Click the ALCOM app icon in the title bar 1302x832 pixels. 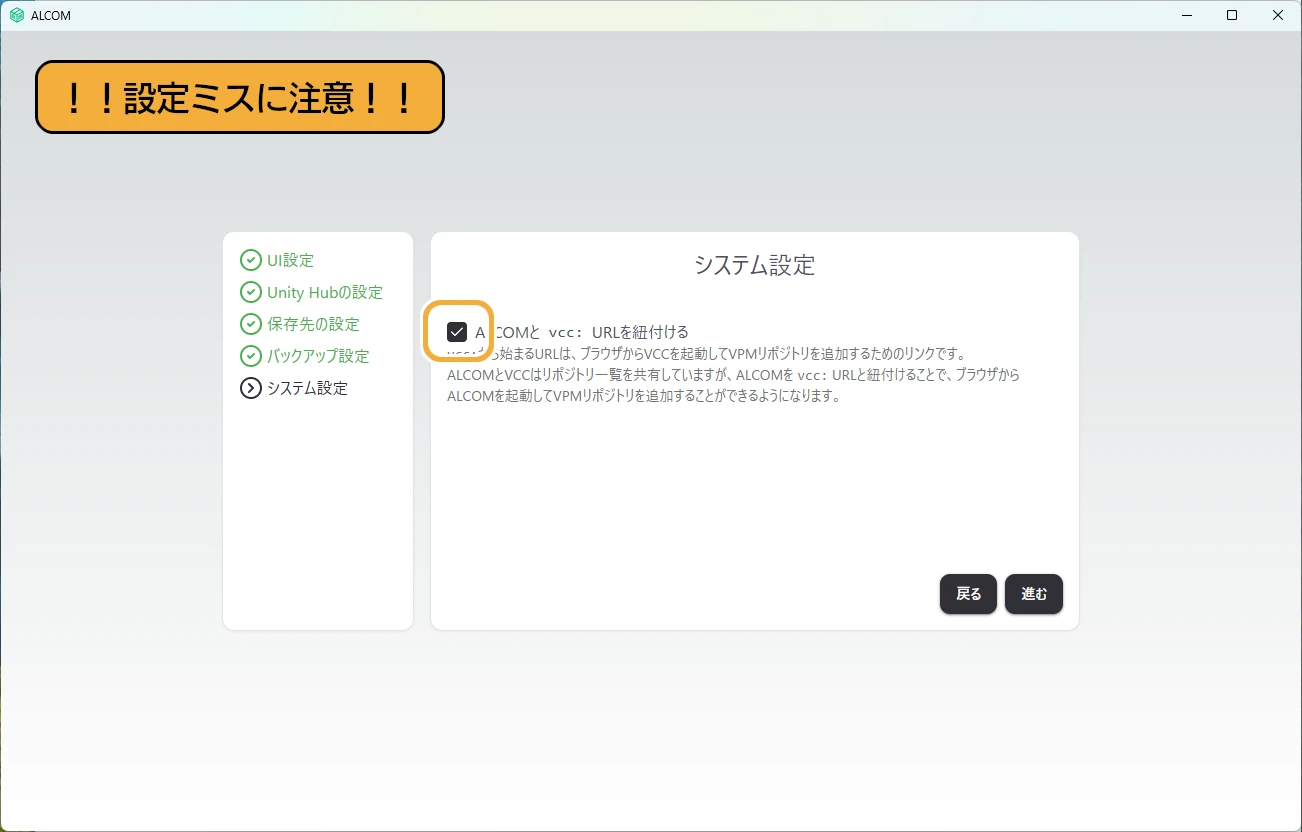click(16, 15)
